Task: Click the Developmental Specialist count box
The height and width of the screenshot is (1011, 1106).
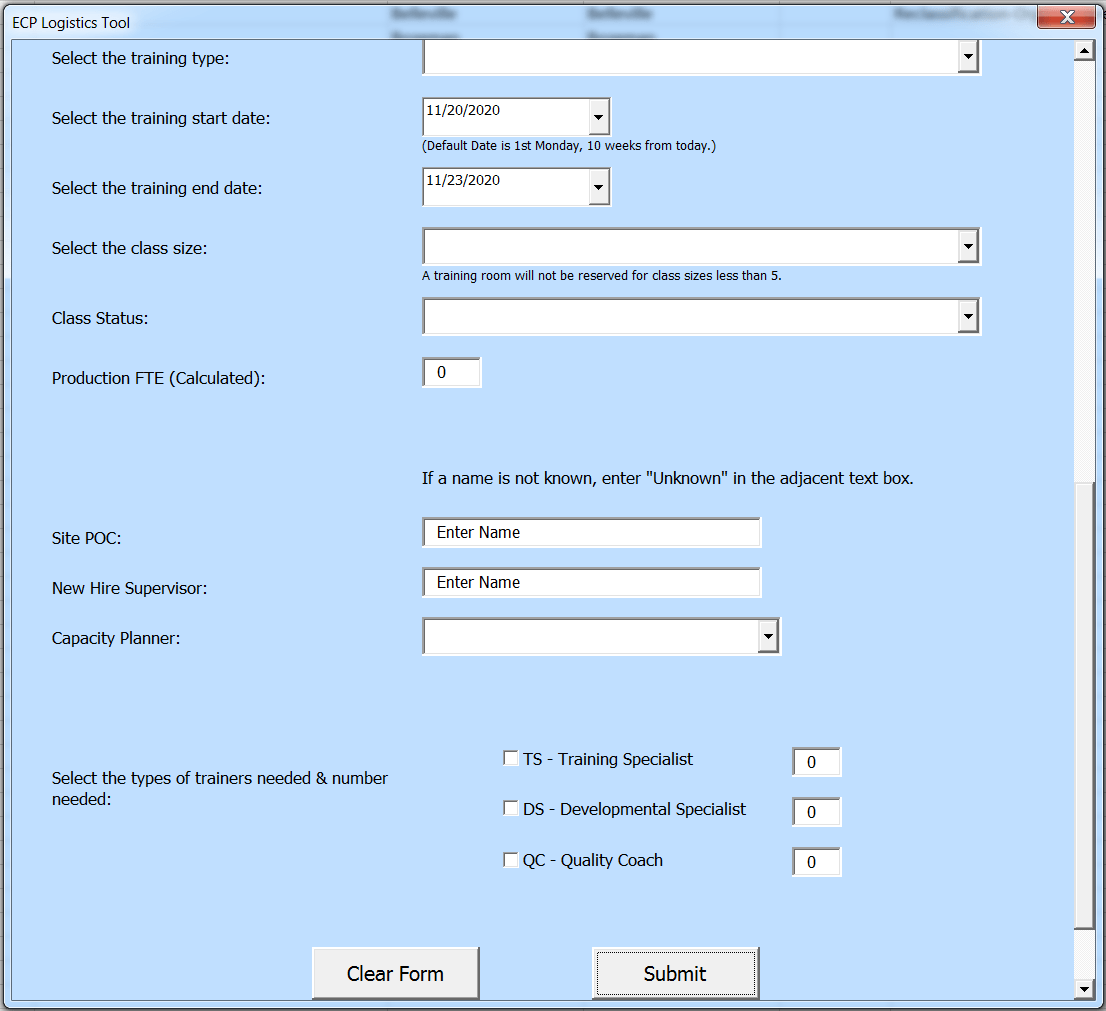Action: click(x=816, y=811)
